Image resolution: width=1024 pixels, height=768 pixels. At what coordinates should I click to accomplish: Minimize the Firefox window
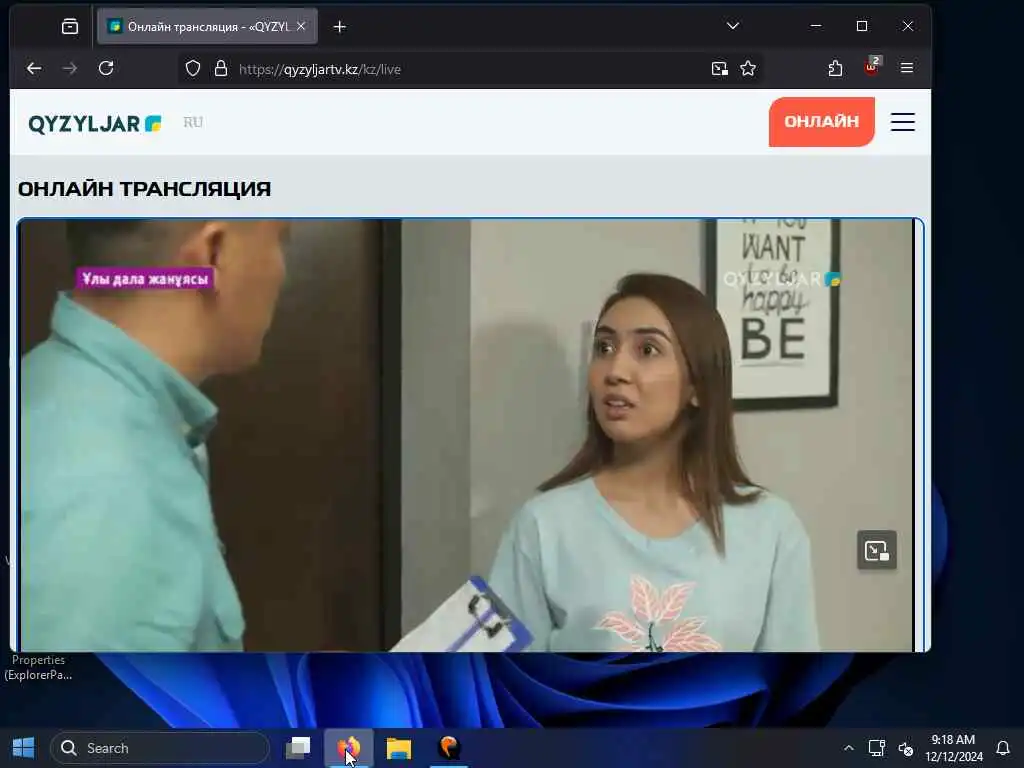[x=816, y=26]
